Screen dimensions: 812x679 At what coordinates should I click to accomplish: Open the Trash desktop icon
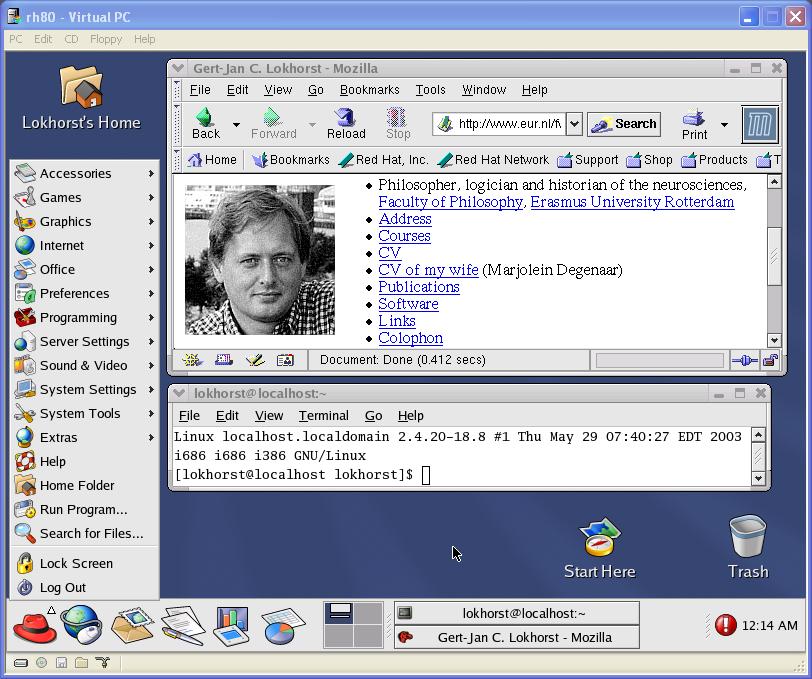(x=748, y=547)
